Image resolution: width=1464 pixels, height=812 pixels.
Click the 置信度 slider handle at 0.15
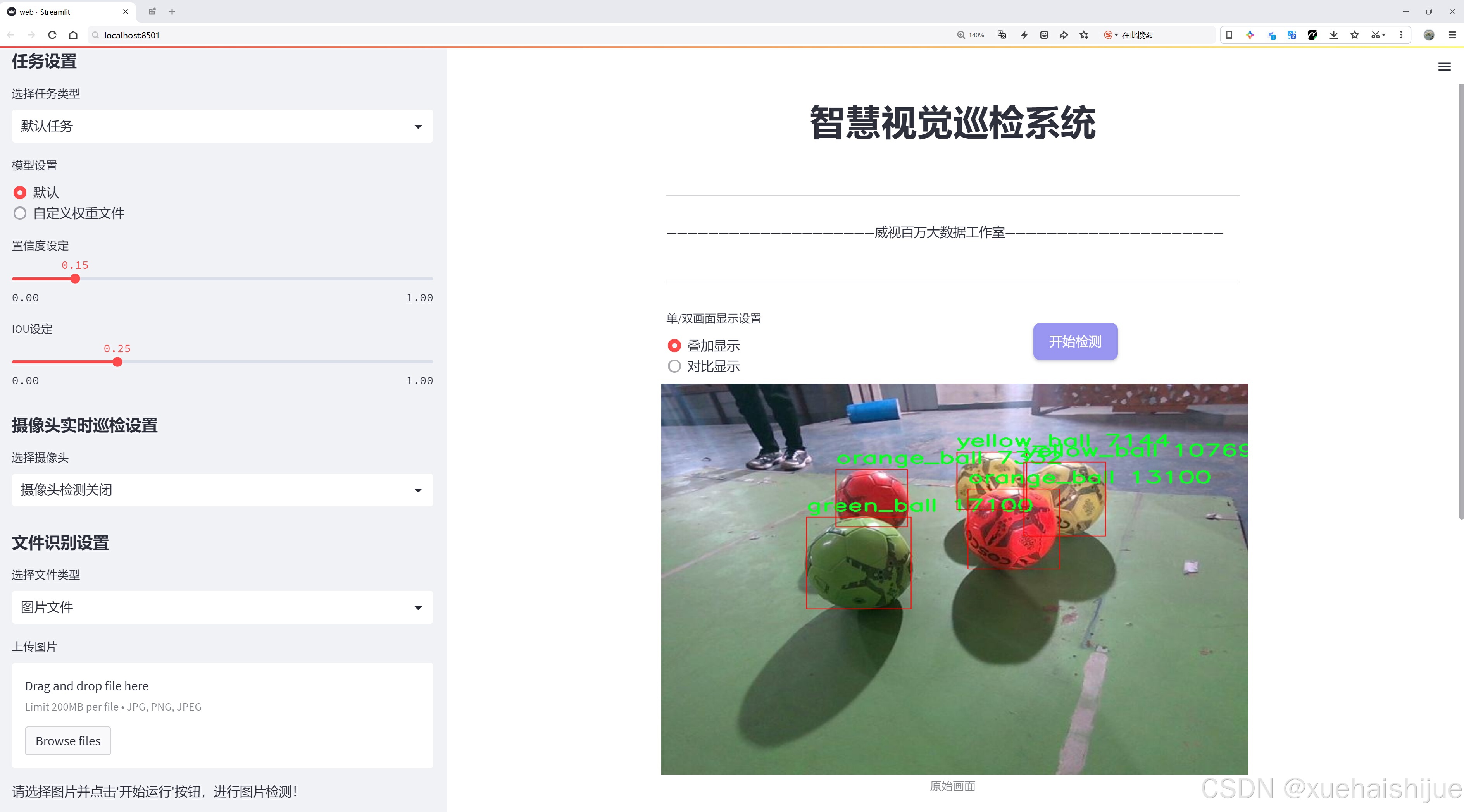click(75, 279)
